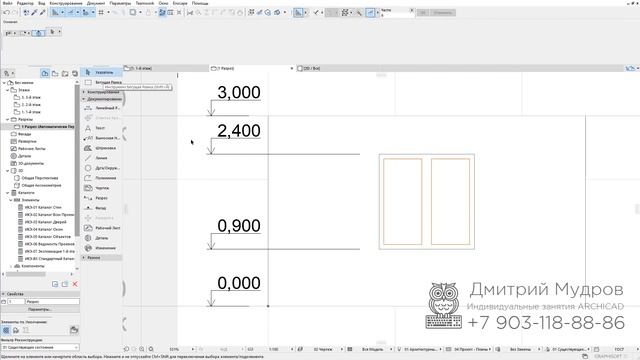640x360 pixels.
Task: Expand the Компоненты branch in navigator
Action: point(11,266)
